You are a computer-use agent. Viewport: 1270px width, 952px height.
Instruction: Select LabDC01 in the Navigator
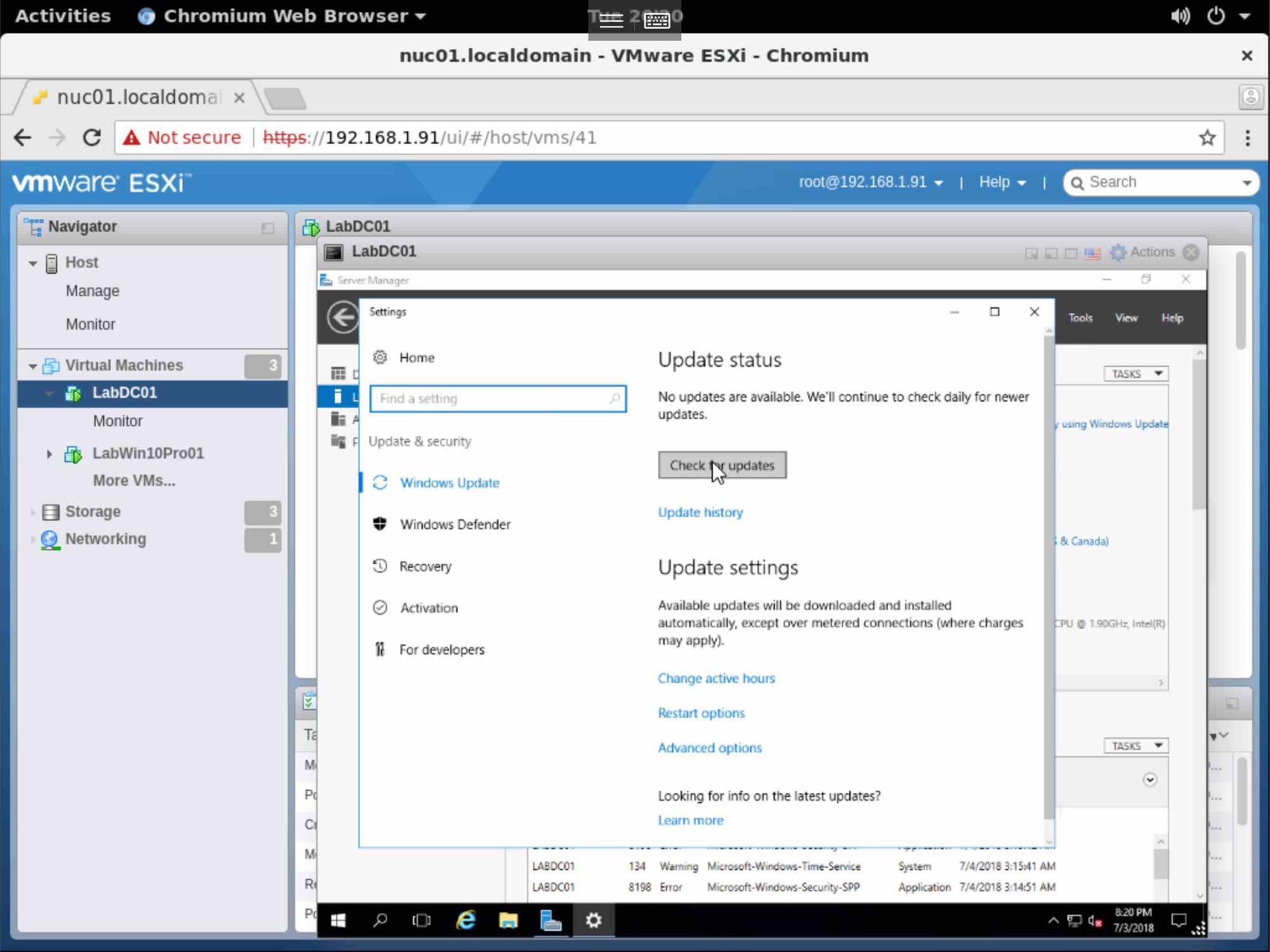coord(152,393)
